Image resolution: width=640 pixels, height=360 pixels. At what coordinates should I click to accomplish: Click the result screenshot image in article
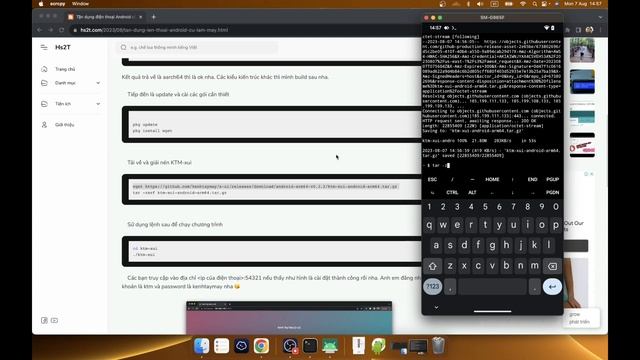289,318
